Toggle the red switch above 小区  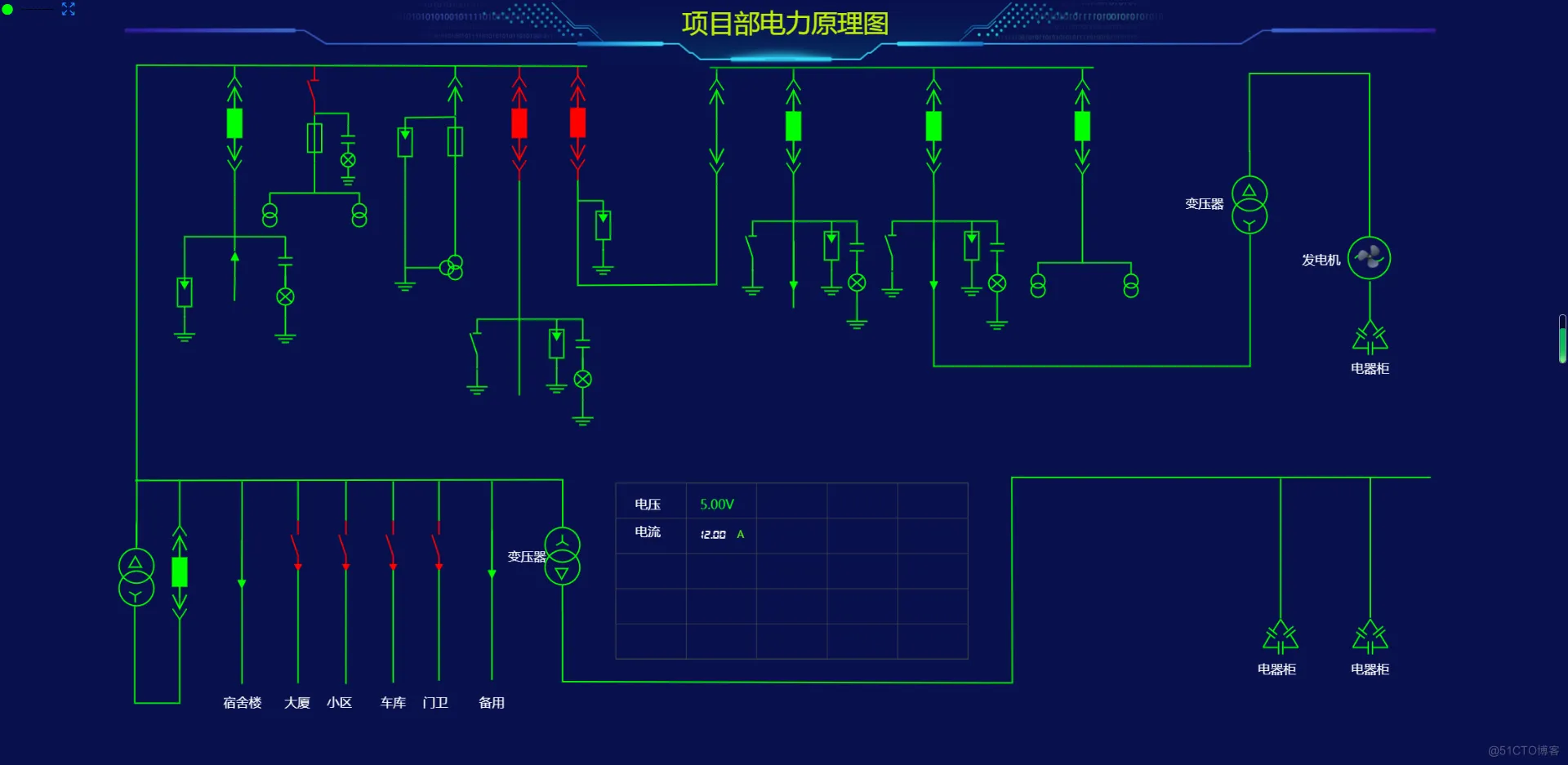tap(345, 545)
